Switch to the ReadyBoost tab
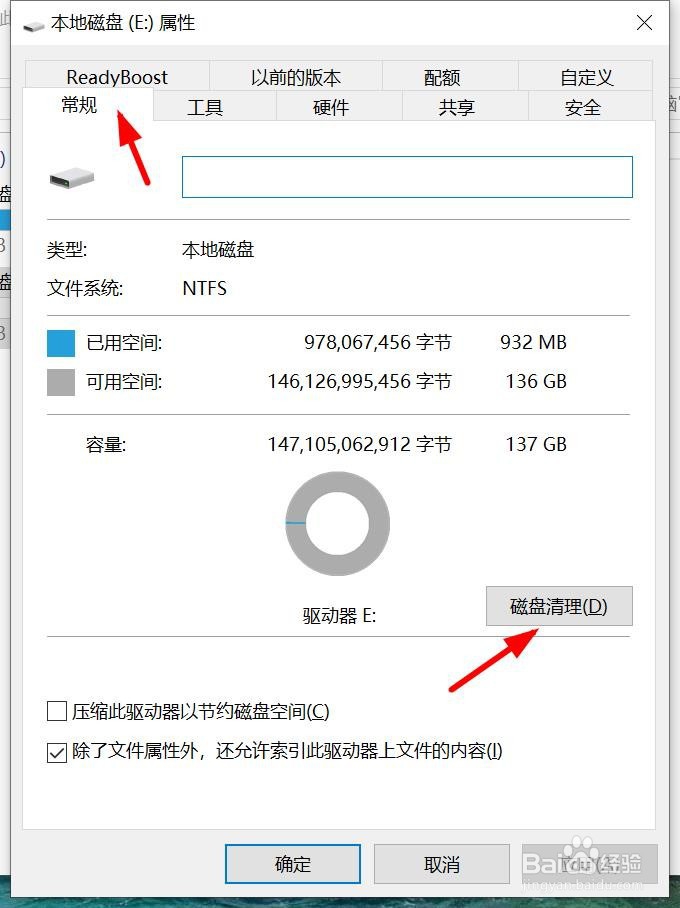 click(x=117, y=76)
